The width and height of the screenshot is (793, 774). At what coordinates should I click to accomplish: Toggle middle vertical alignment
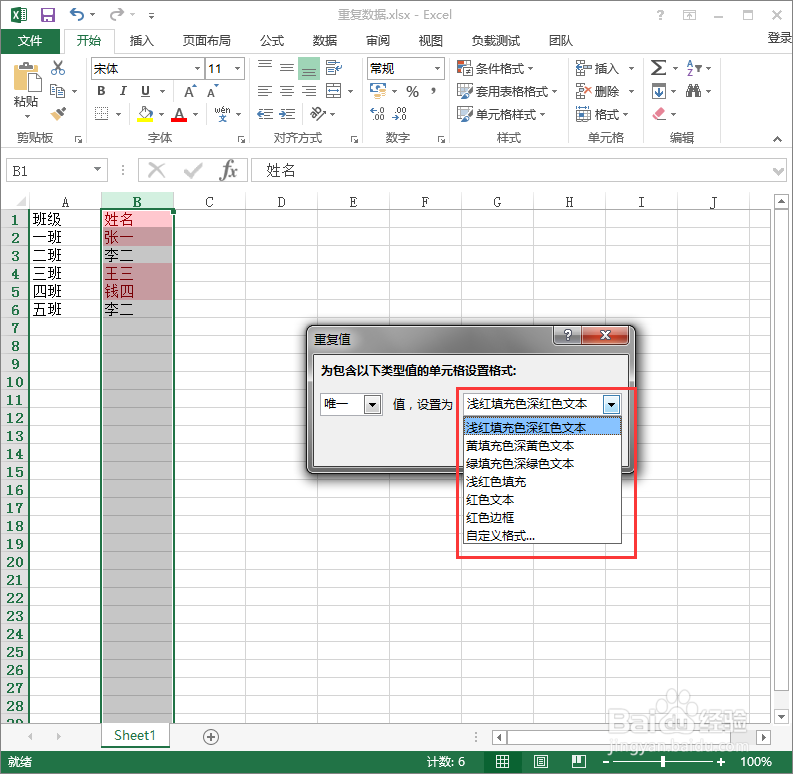(x=287, y=68)
